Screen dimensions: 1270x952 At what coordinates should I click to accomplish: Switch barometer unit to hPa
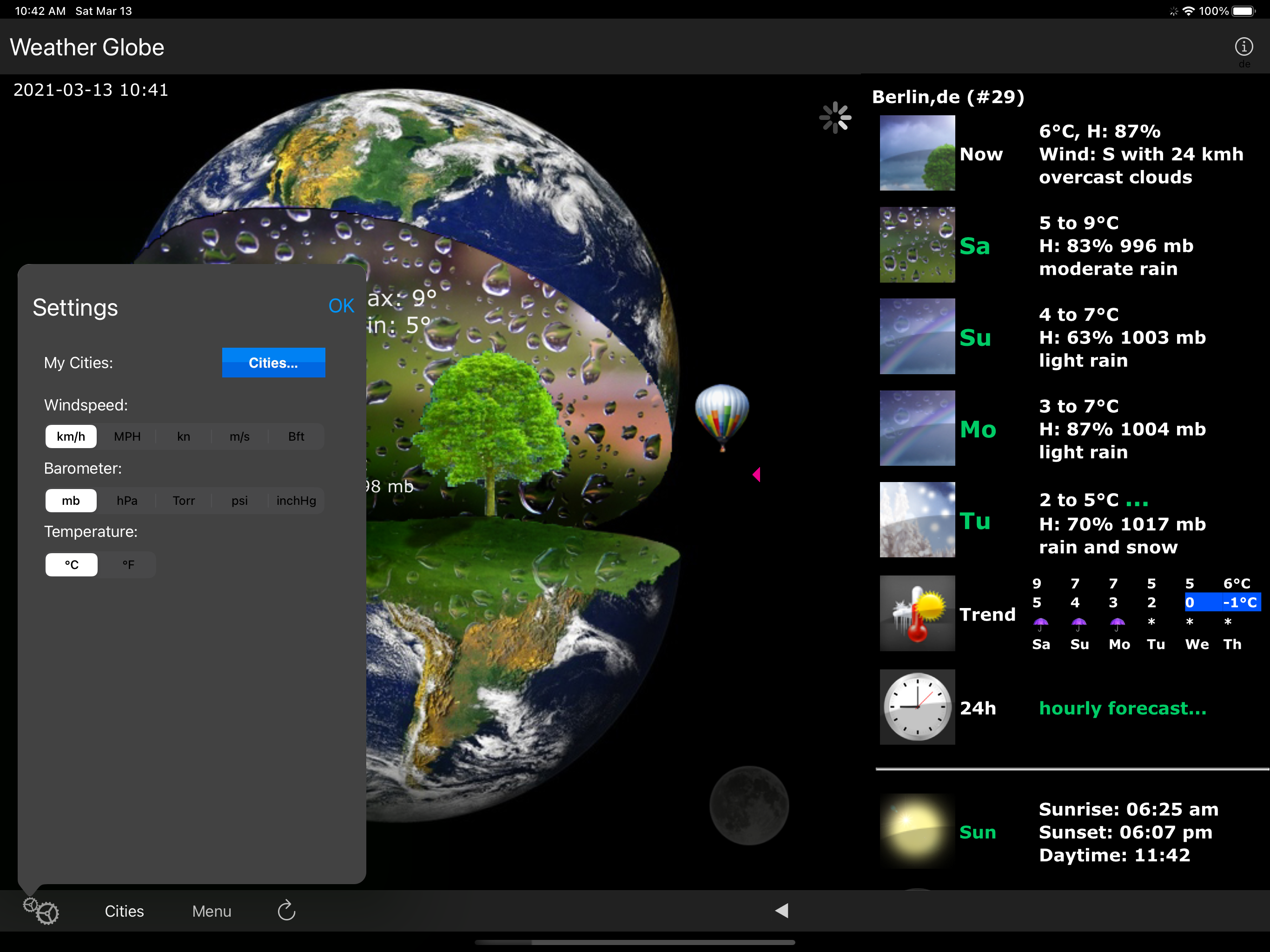point(127,500)
